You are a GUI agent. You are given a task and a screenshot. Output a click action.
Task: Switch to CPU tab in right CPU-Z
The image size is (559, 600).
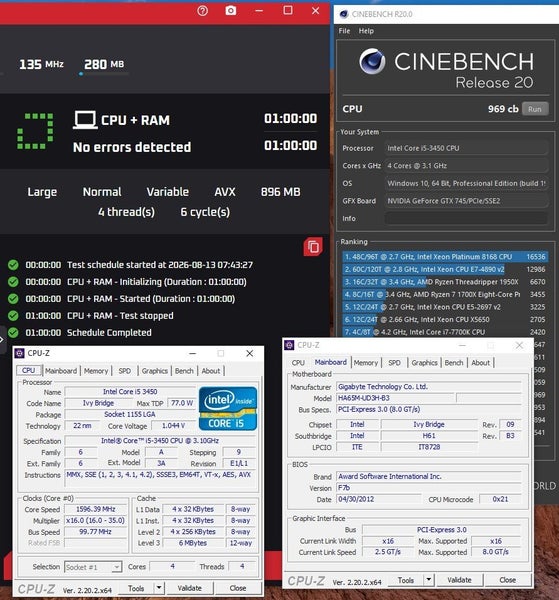(298, 363)
